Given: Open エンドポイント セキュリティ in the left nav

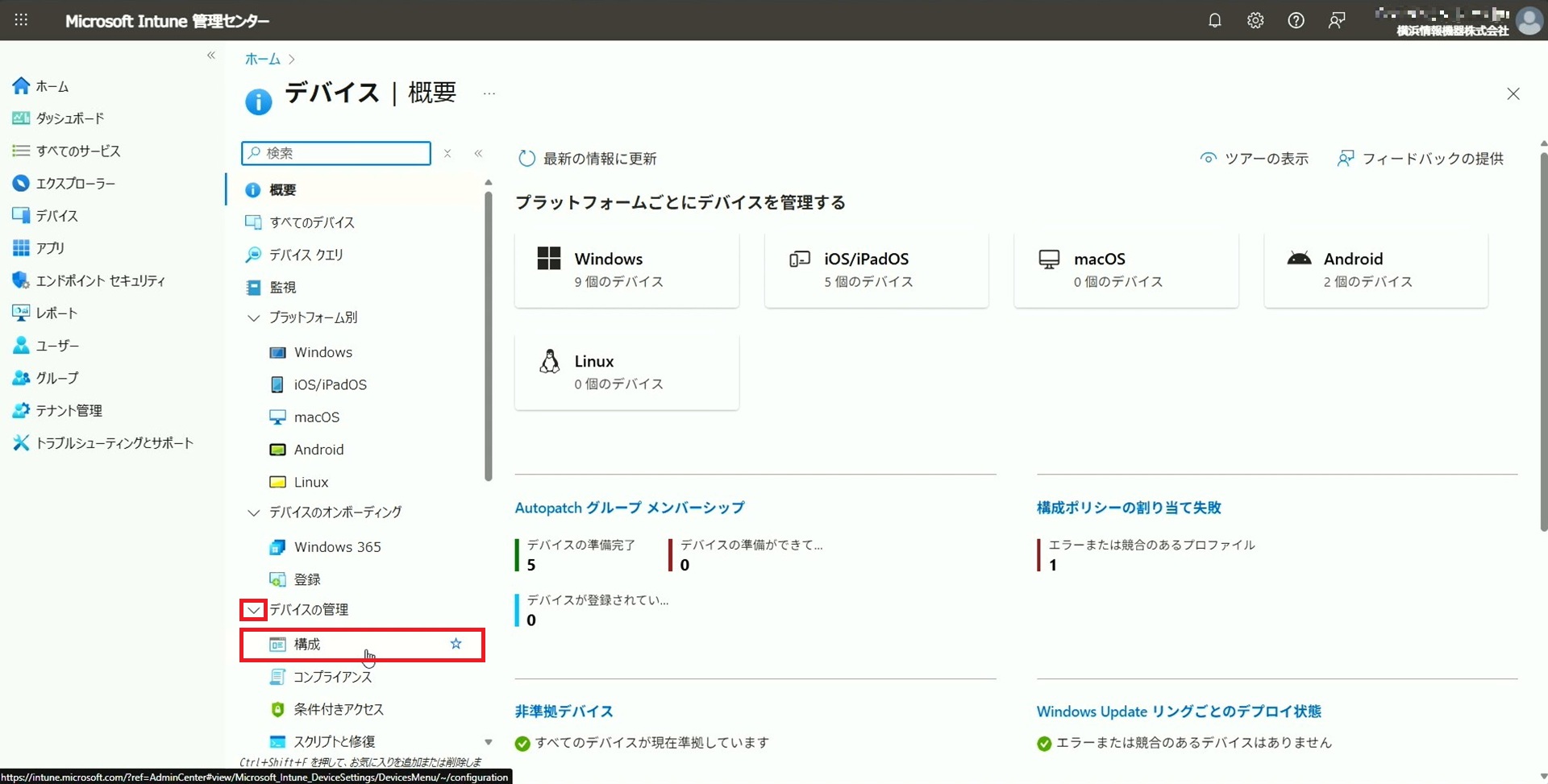Looking at the screenshot, I should coord(100,280).
